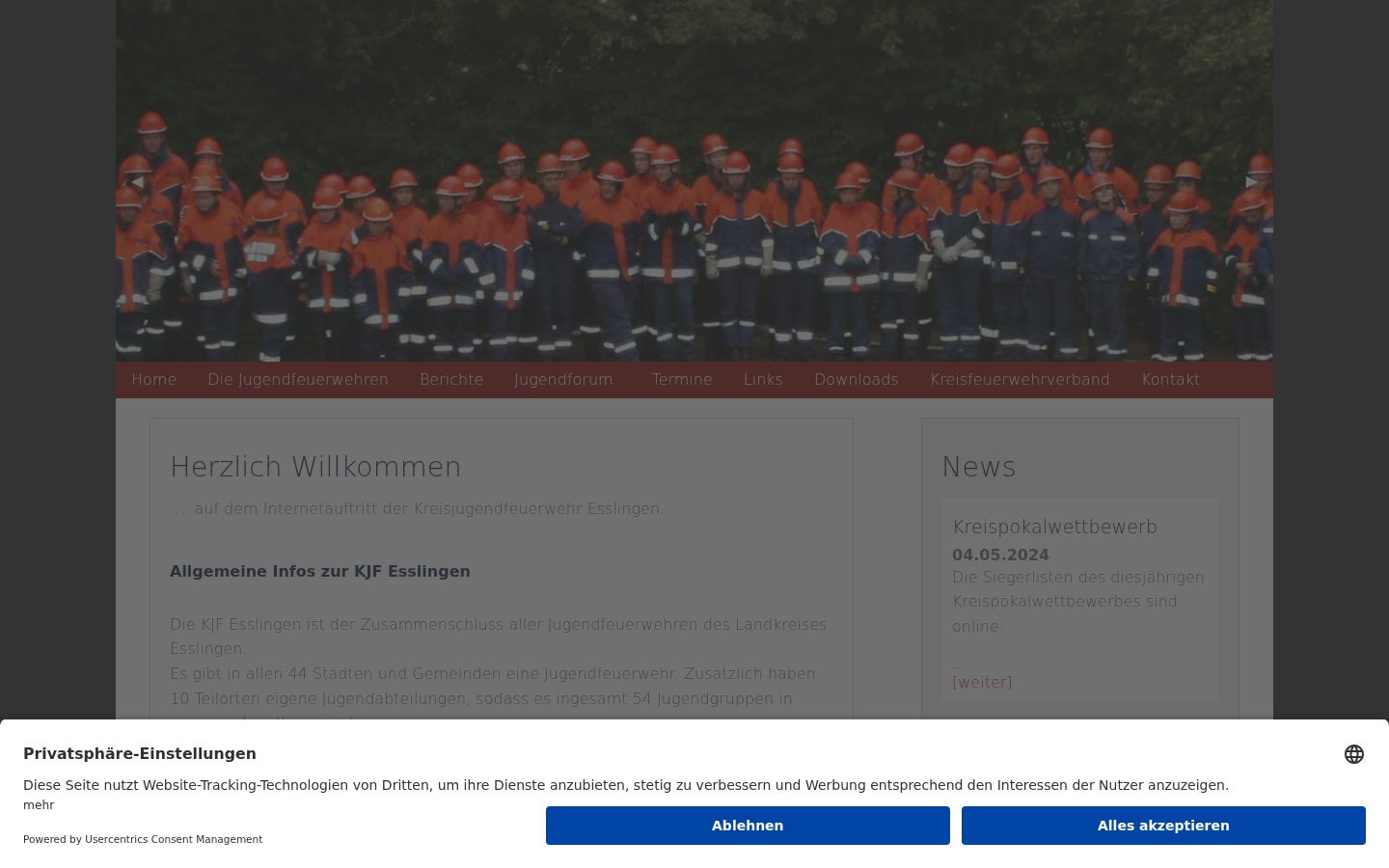Go to the Home menu item
Image resolution: width=1389 pixels, height=868 pixels.
click(x=154, y=380)
